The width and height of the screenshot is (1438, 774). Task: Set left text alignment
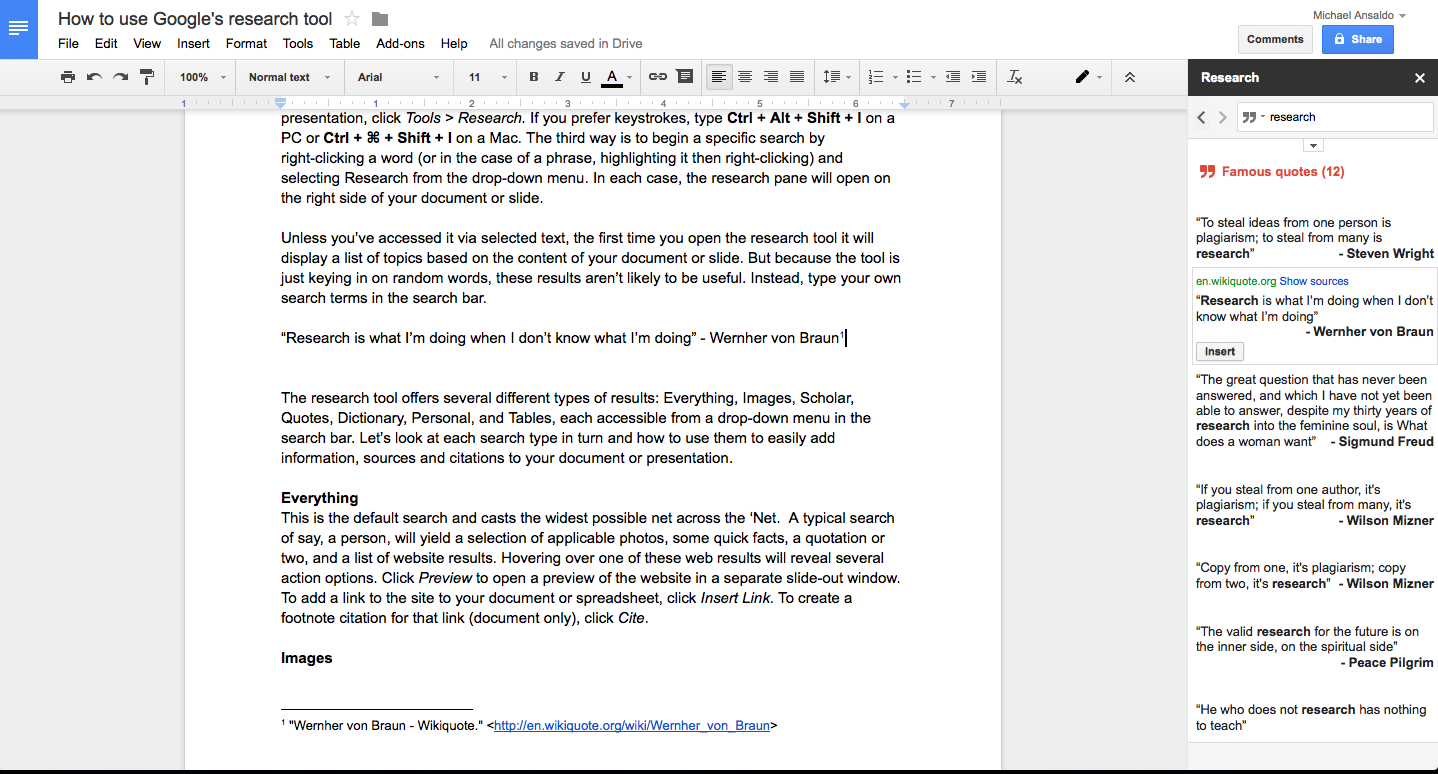718,77
